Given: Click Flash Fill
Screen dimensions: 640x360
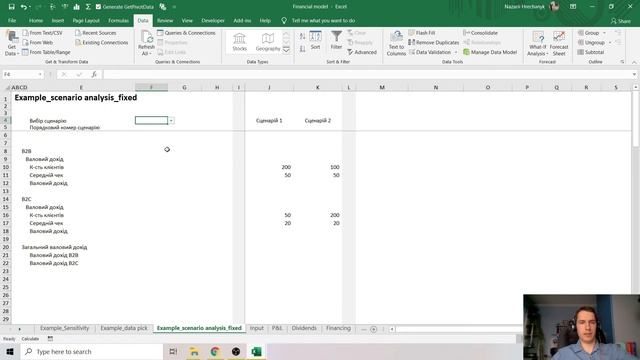Looking at the screenshot, I should 422,33.
